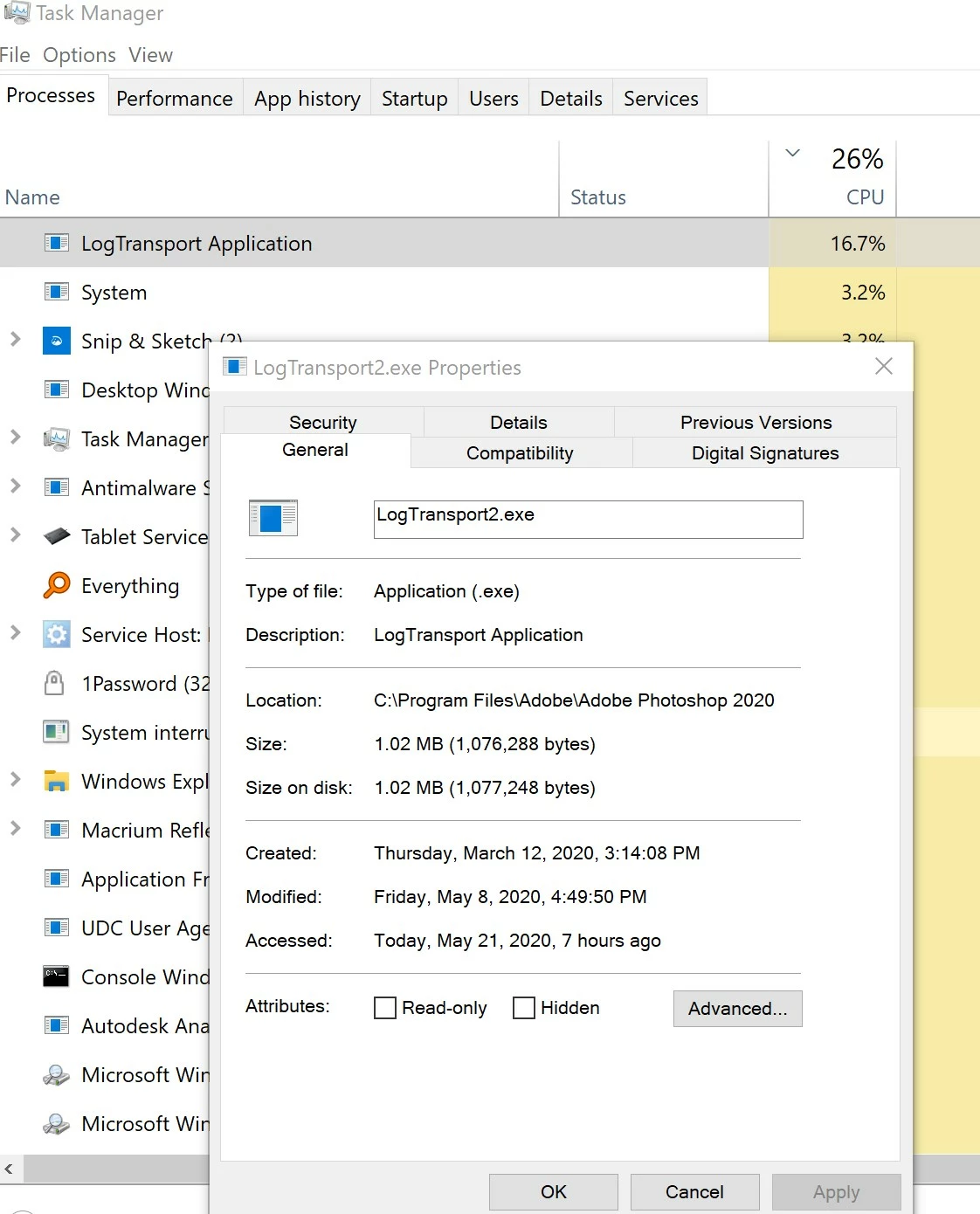Open the Options menu in Task Manager
This screenshot has width=980, height=1214.
[x=79, y=55]
